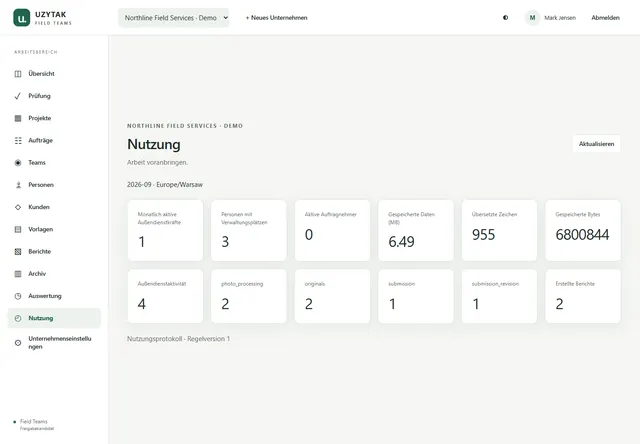This screenshot has width=640, height=444.
Task: Click the Erstellte Berichte card
Action: (x=583, y=296)
